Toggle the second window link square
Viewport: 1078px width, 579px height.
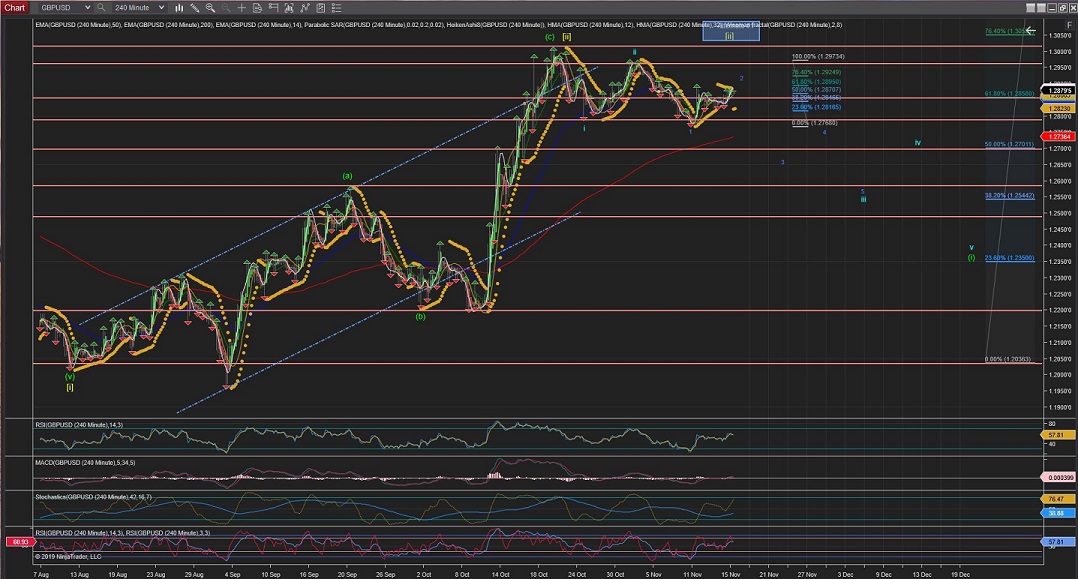pos(1041,8)
